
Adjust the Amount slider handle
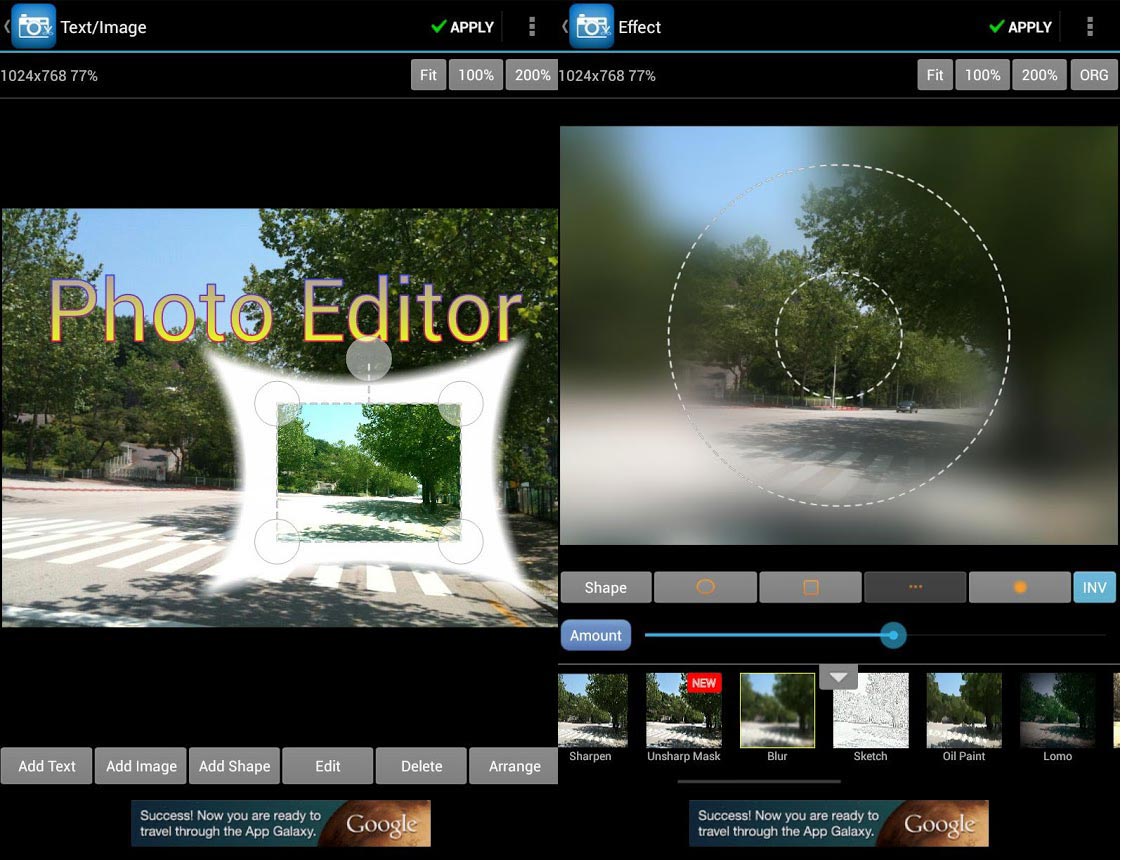coord(893,635)
